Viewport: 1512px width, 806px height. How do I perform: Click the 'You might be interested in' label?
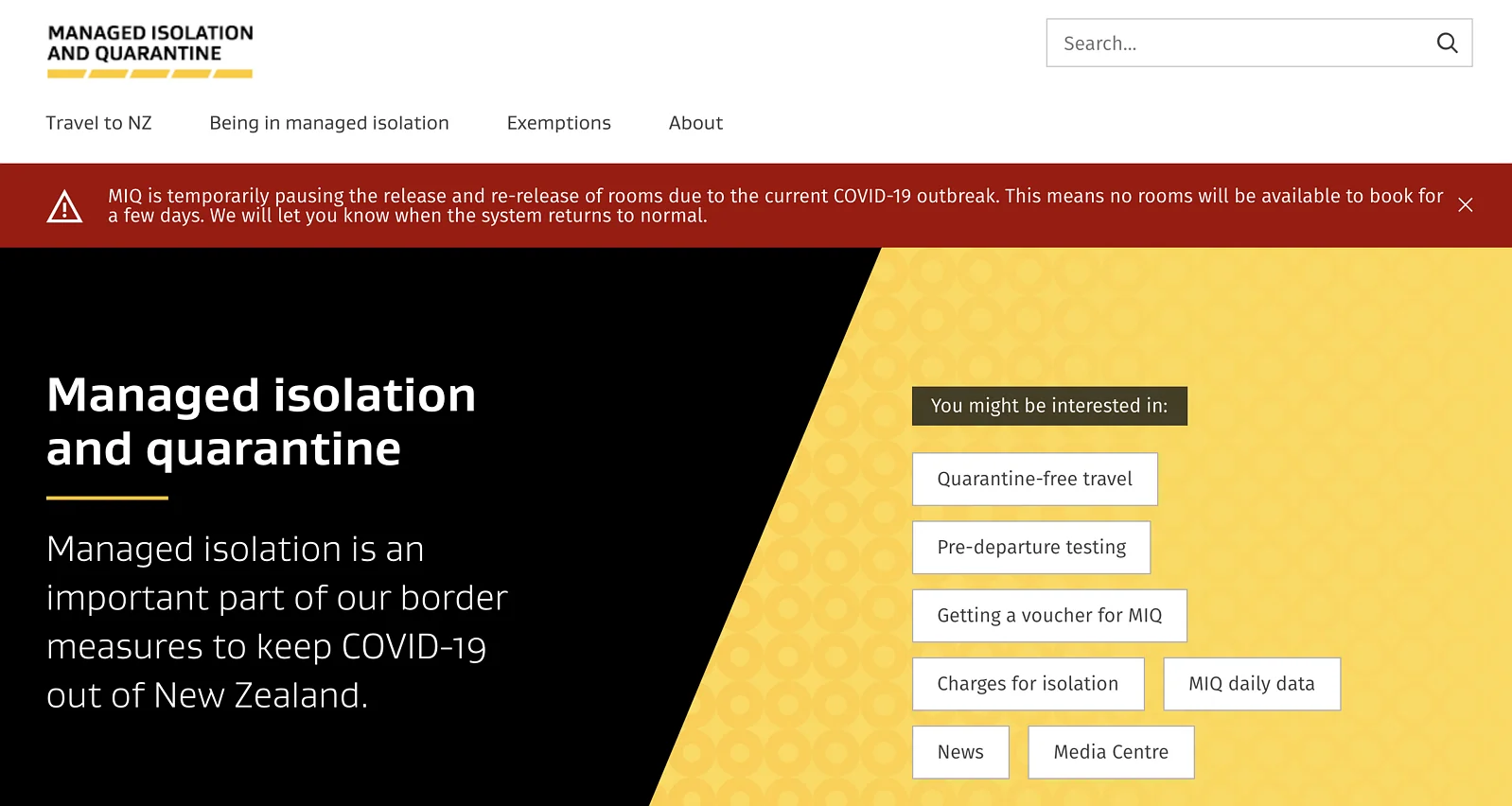(1048, 406)
